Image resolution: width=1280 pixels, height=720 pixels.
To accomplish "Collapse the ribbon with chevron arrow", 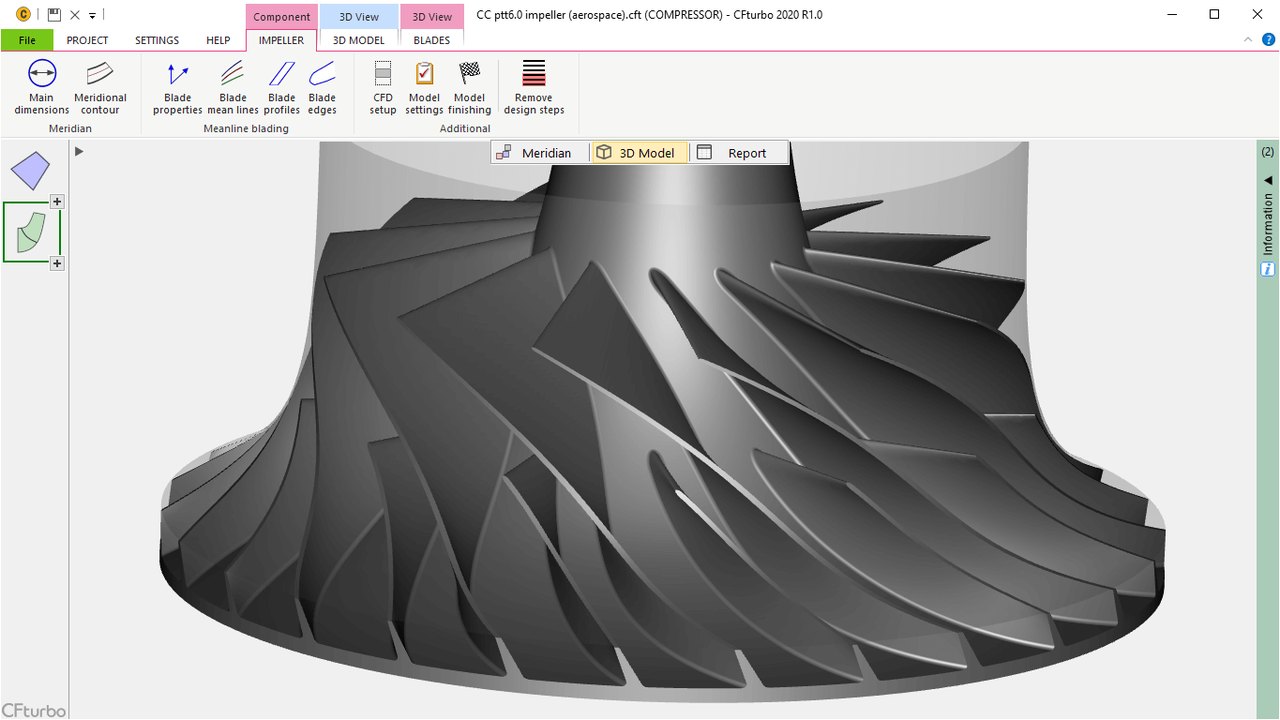I will (x=1249, y=40).
